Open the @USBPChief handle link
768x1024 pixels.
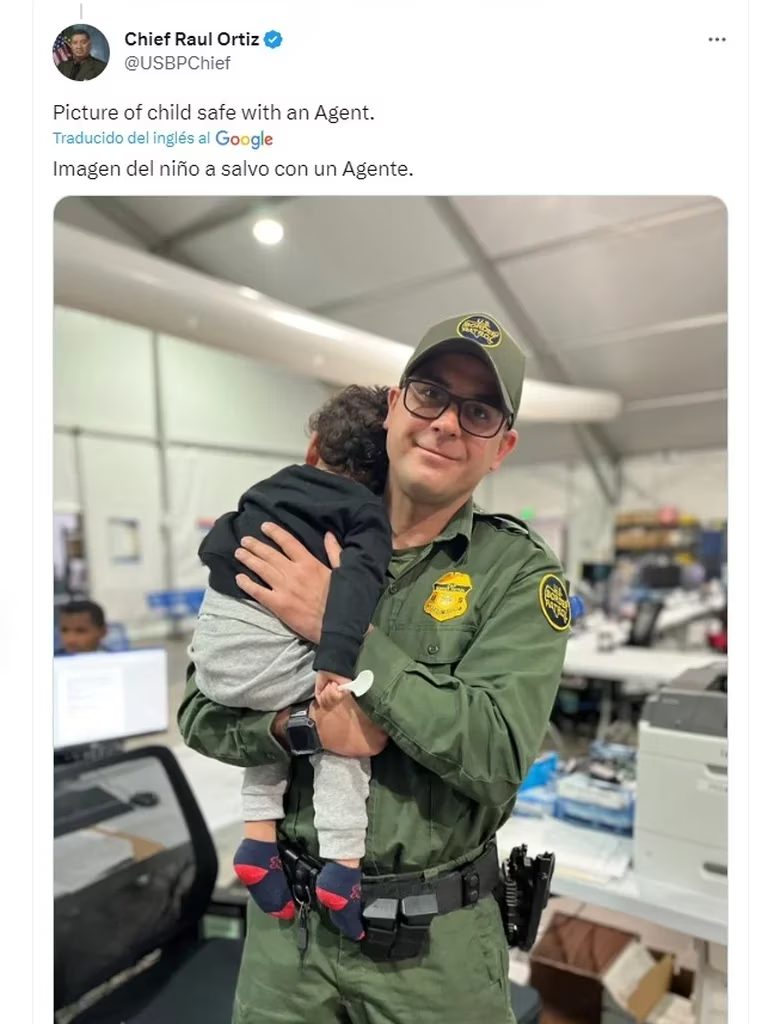(x=177, y=63)
